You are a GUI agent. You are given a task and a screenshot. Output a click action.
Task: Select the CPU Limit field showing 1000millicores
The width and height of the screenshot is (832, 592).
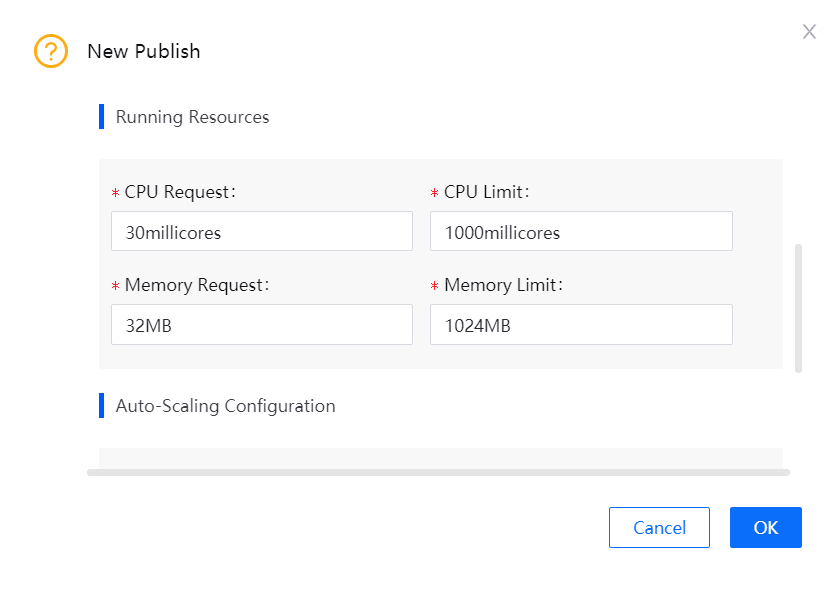click(581, 231)
